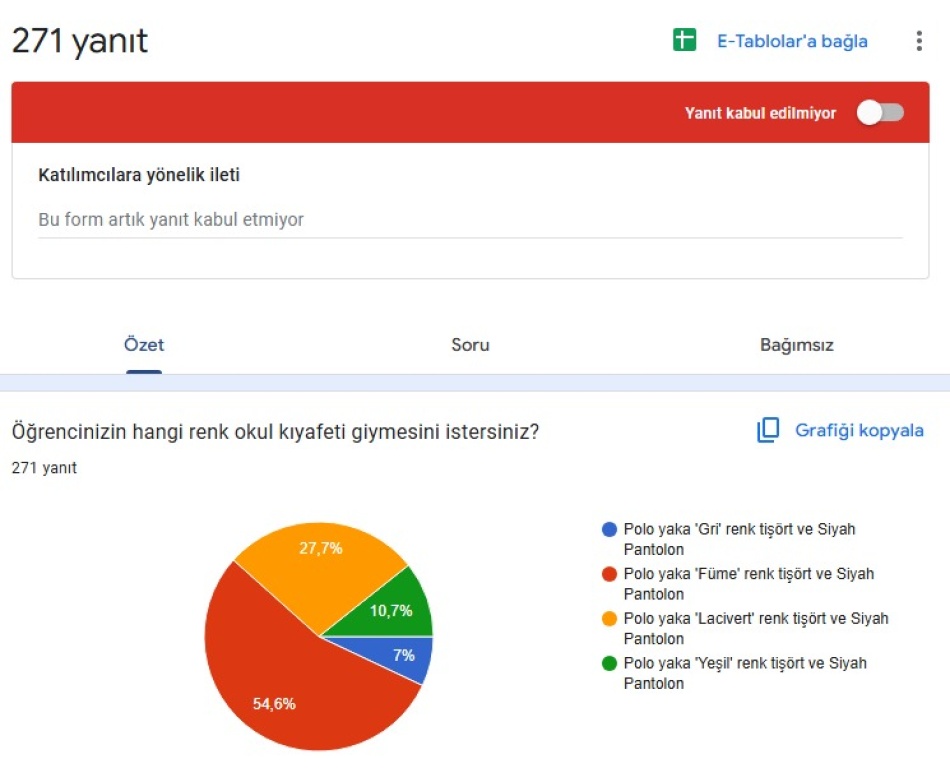Click the blue legend dot for 'Gri'
Viewport: 950px width, 768px height.
[609, 529]
